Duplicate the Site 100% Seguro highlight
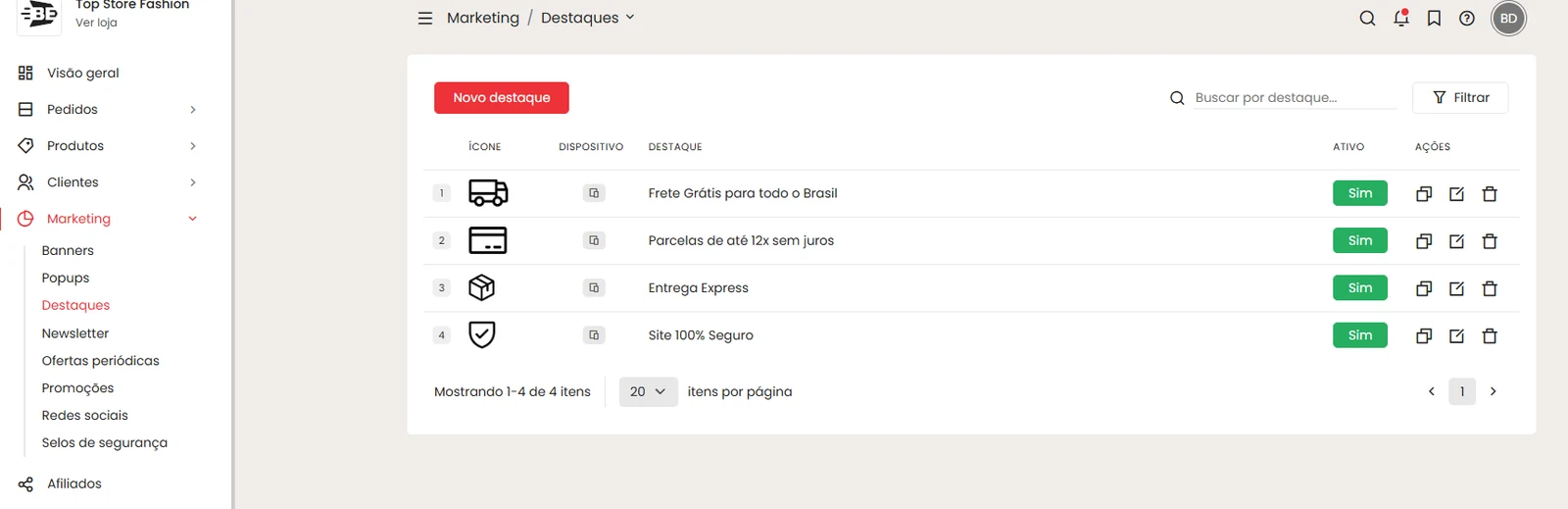The width and height of the screenshot is (1568, 509). pos(1424,336)
